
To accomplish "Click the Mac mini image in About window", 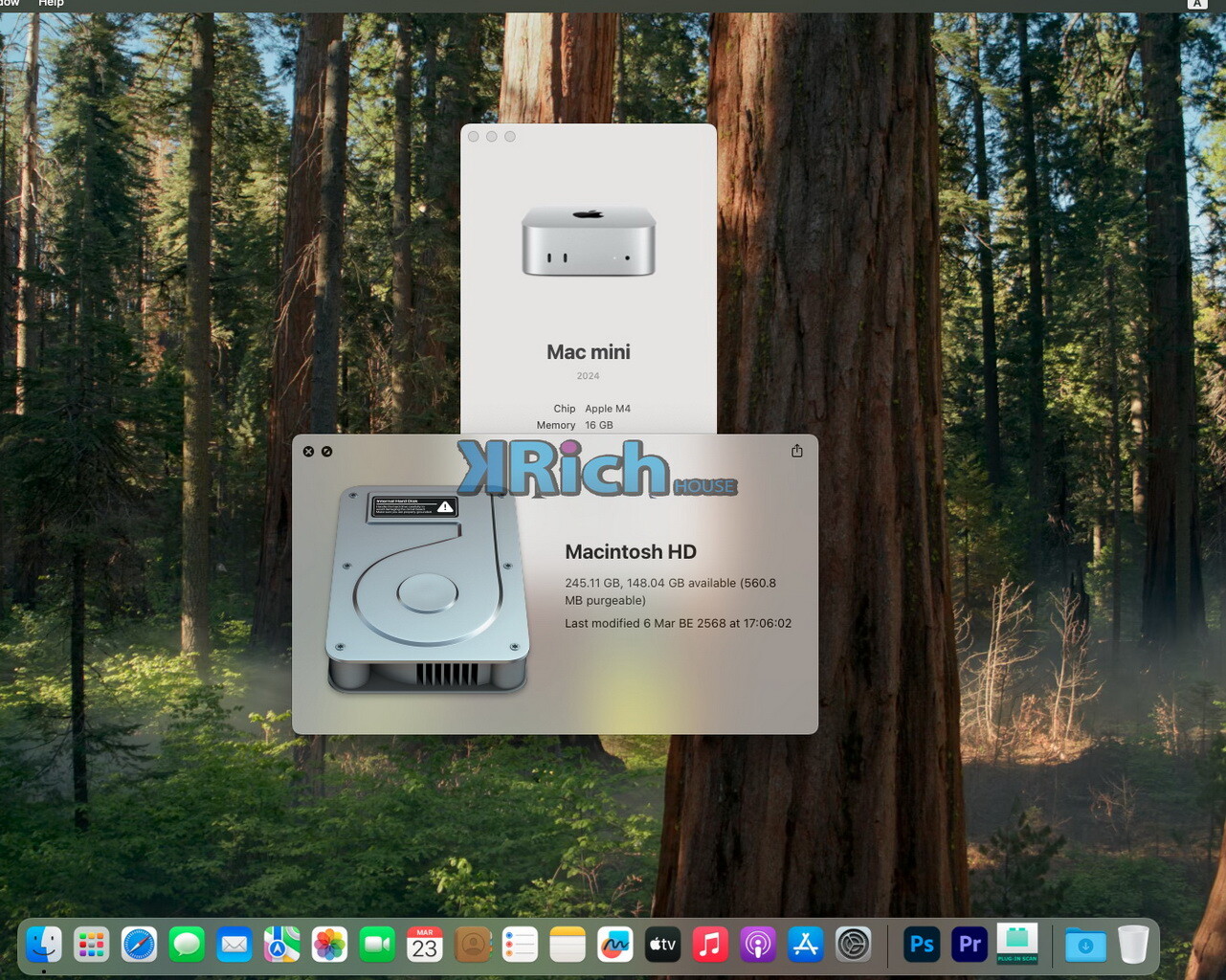I will [x=589, y=242].
